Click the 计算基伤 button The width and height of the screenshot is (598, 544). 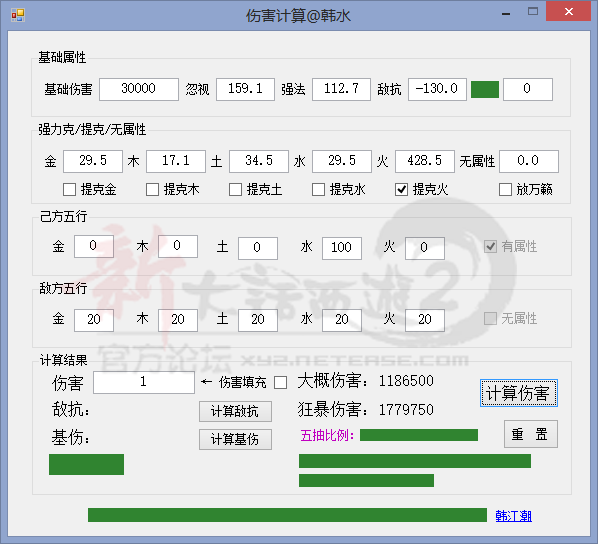pos(235,439)
